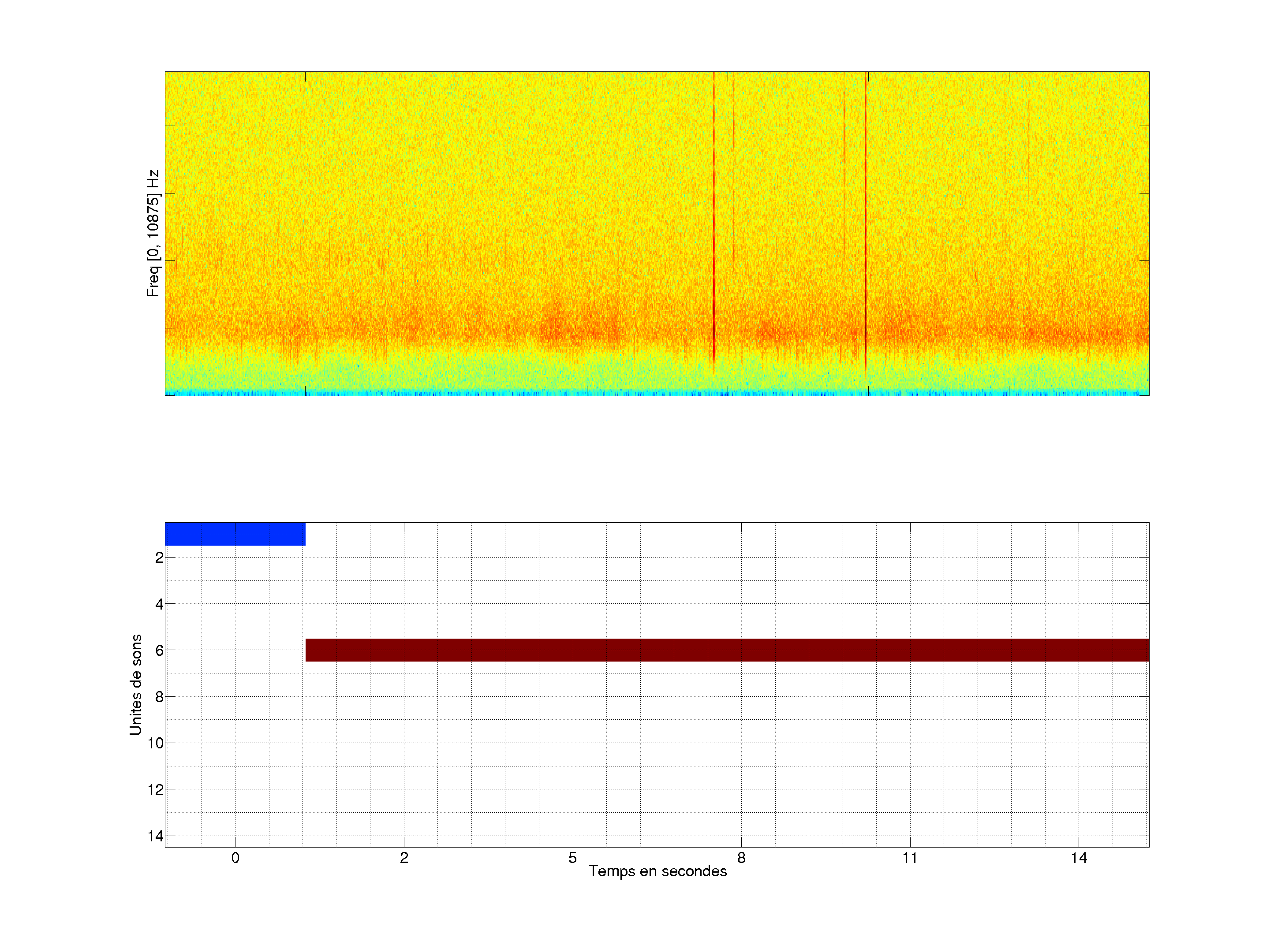This screenshot has width=1270, height=952.
Task: Click y-axis tick label '10'
Action: [x=156, y=743]
